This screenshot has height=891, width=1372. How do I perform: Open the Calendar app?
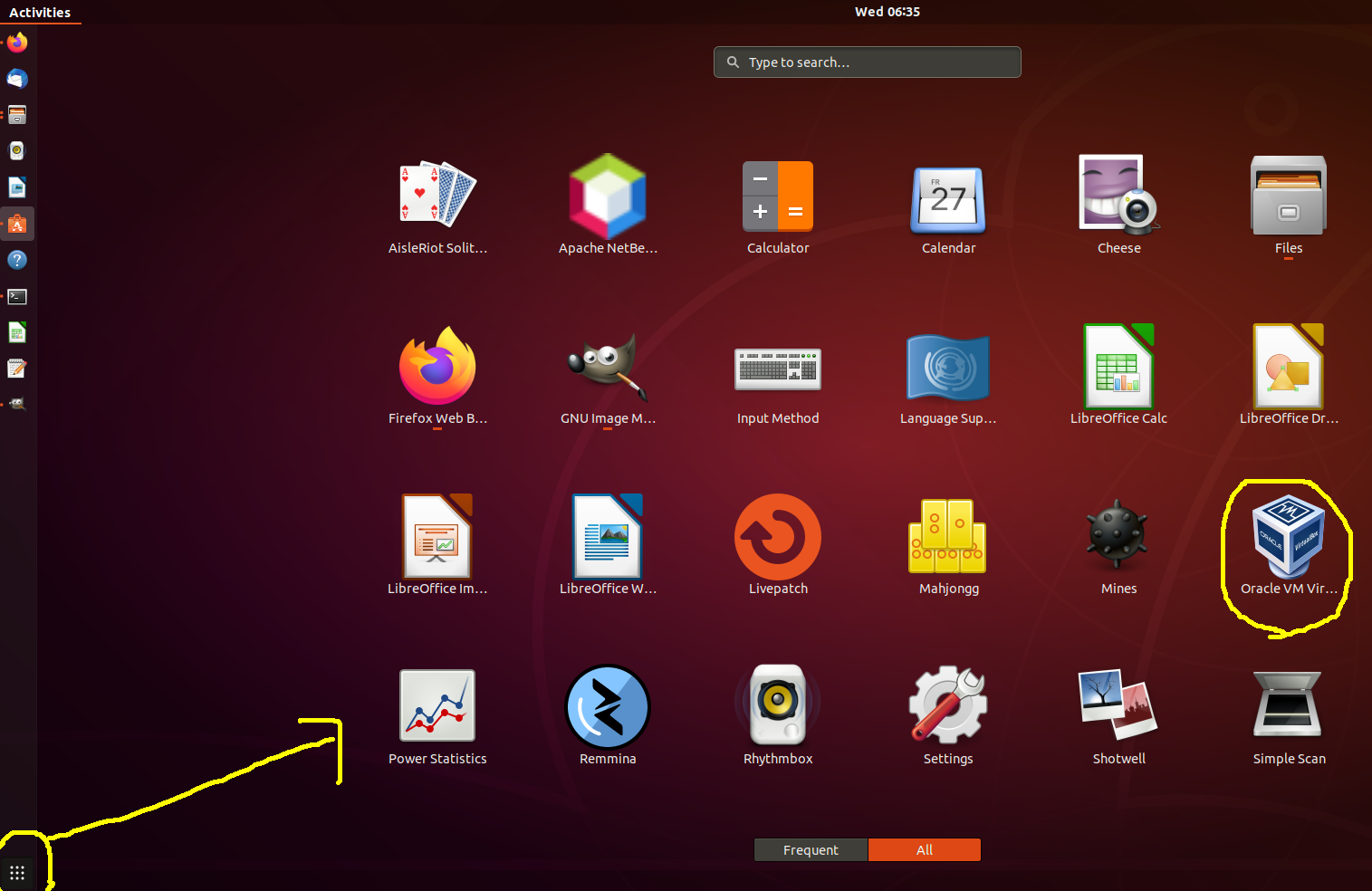[948, 208]
